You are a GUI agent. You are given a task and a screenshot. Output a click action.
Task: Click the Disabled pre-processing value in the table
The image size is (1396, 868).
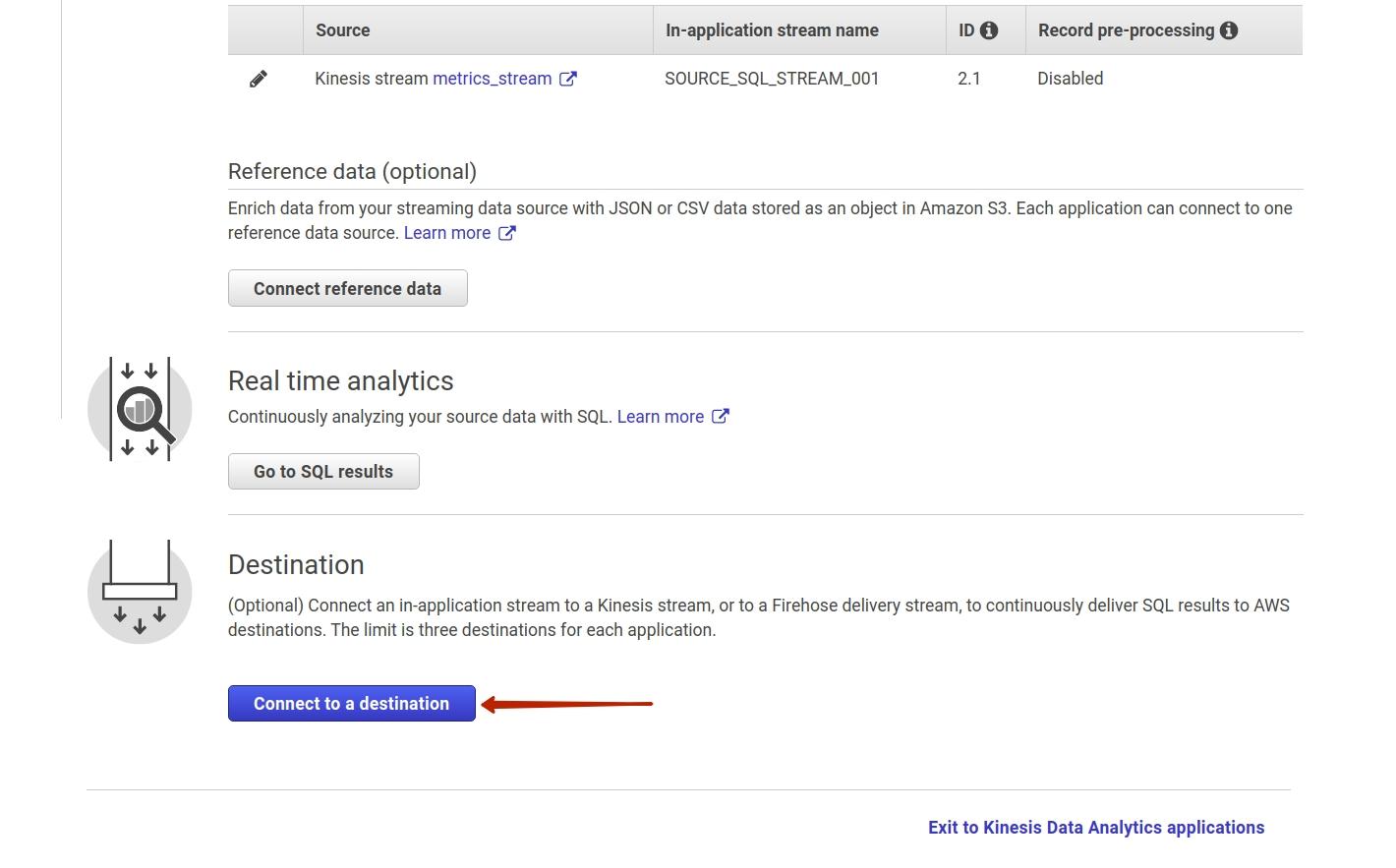coord(1071,78)
